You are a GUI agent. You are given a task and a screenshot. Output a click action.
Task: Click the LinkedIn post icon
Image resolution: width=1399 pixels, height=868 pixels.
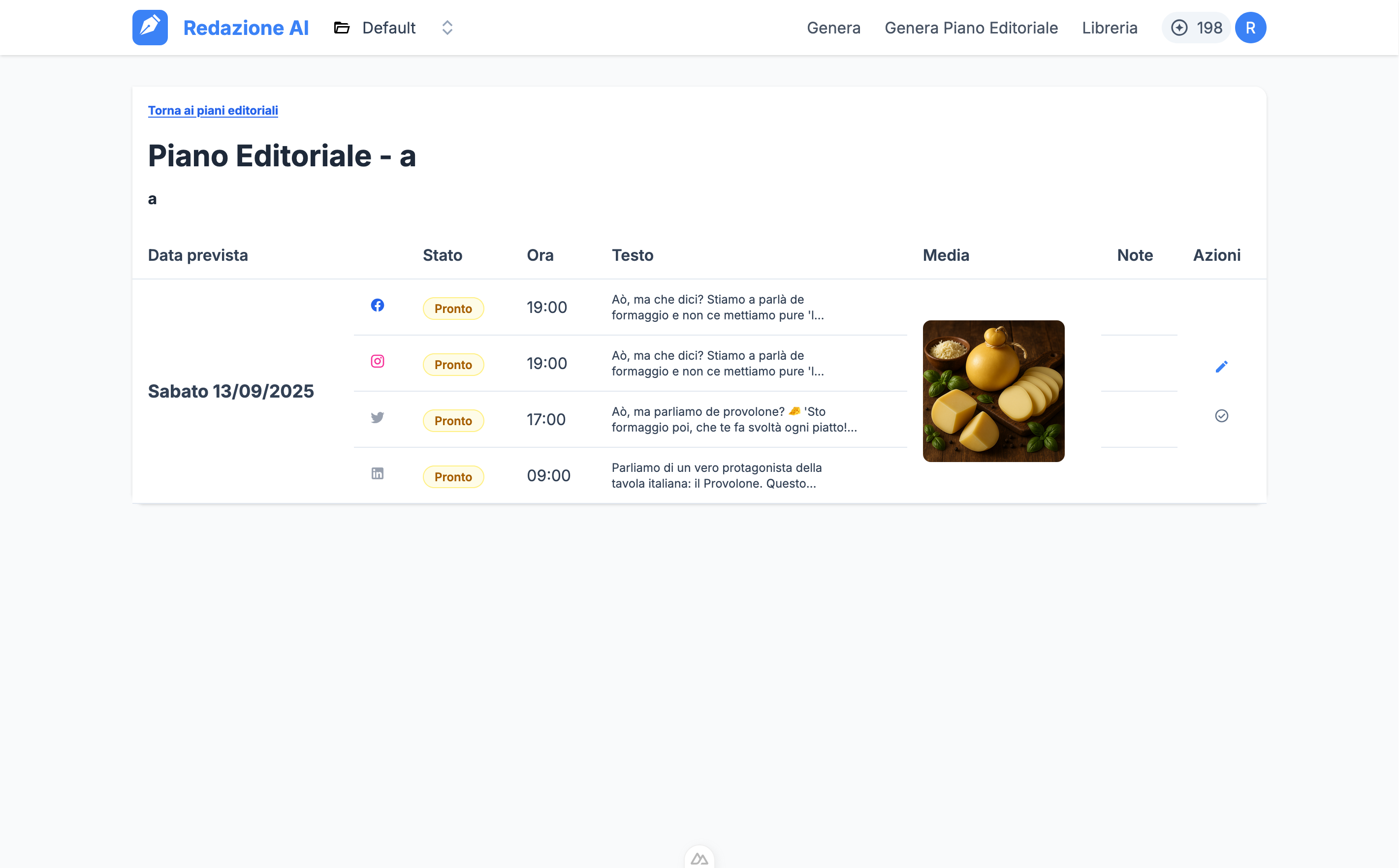377,473
